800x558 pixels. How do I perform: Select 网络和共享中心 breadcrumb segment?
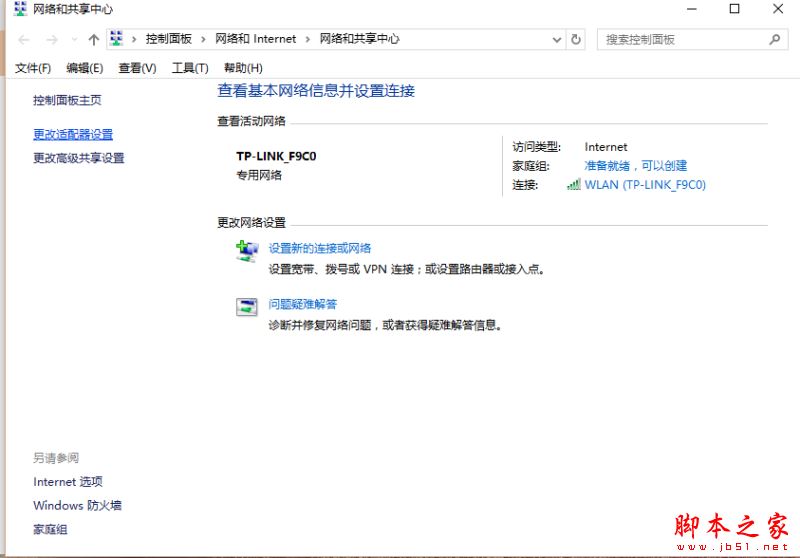(359, 39)
